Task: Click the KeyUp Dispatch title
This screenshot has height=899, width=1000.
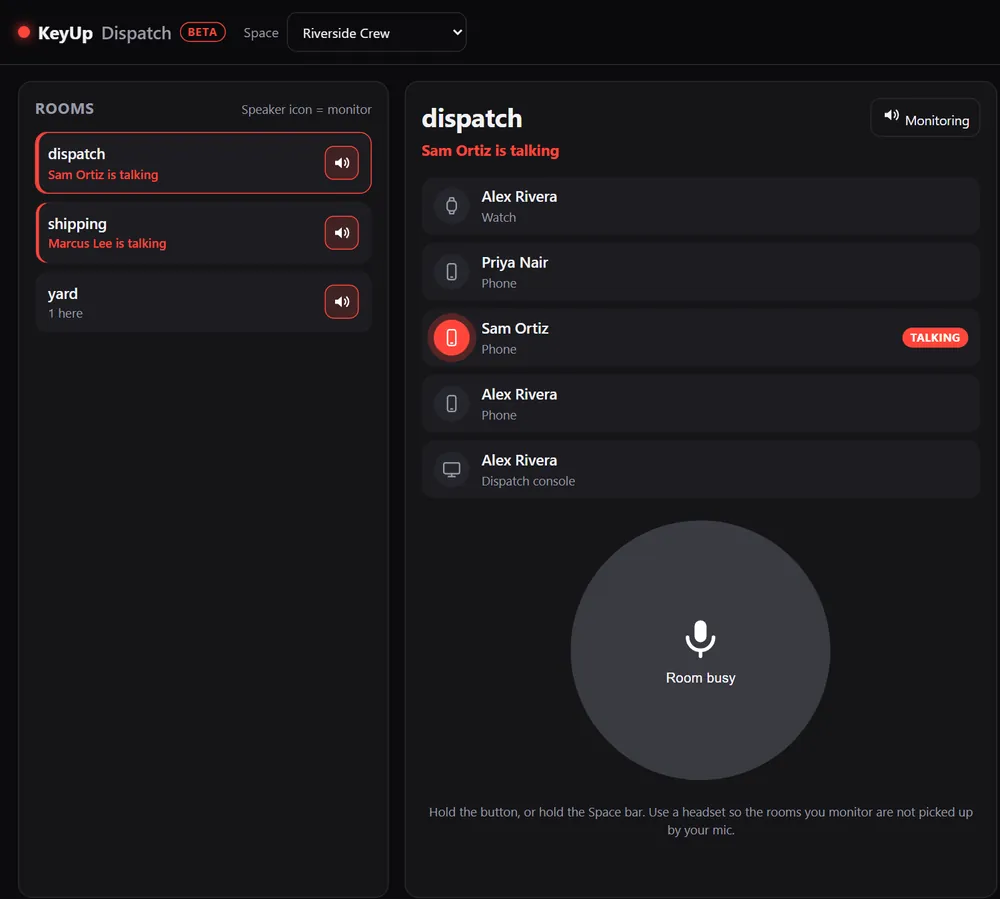Action: coord(105,33)
